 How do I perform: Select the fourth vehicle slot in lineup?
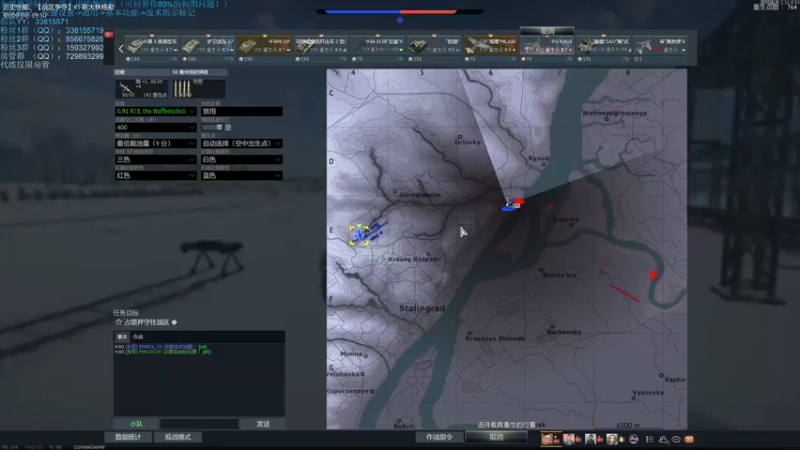point(321,45)
